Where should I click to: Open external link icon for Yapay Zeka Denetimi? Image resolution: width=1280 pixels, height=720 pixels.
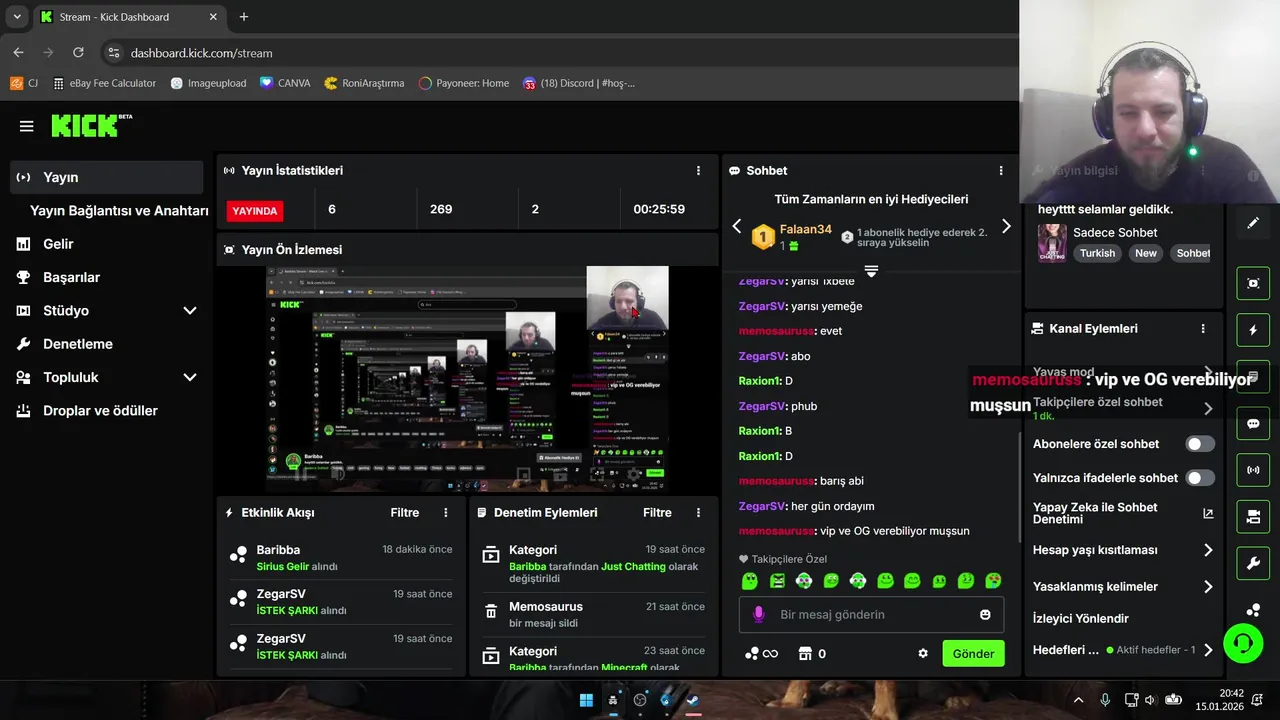[x=1208, y=513]
